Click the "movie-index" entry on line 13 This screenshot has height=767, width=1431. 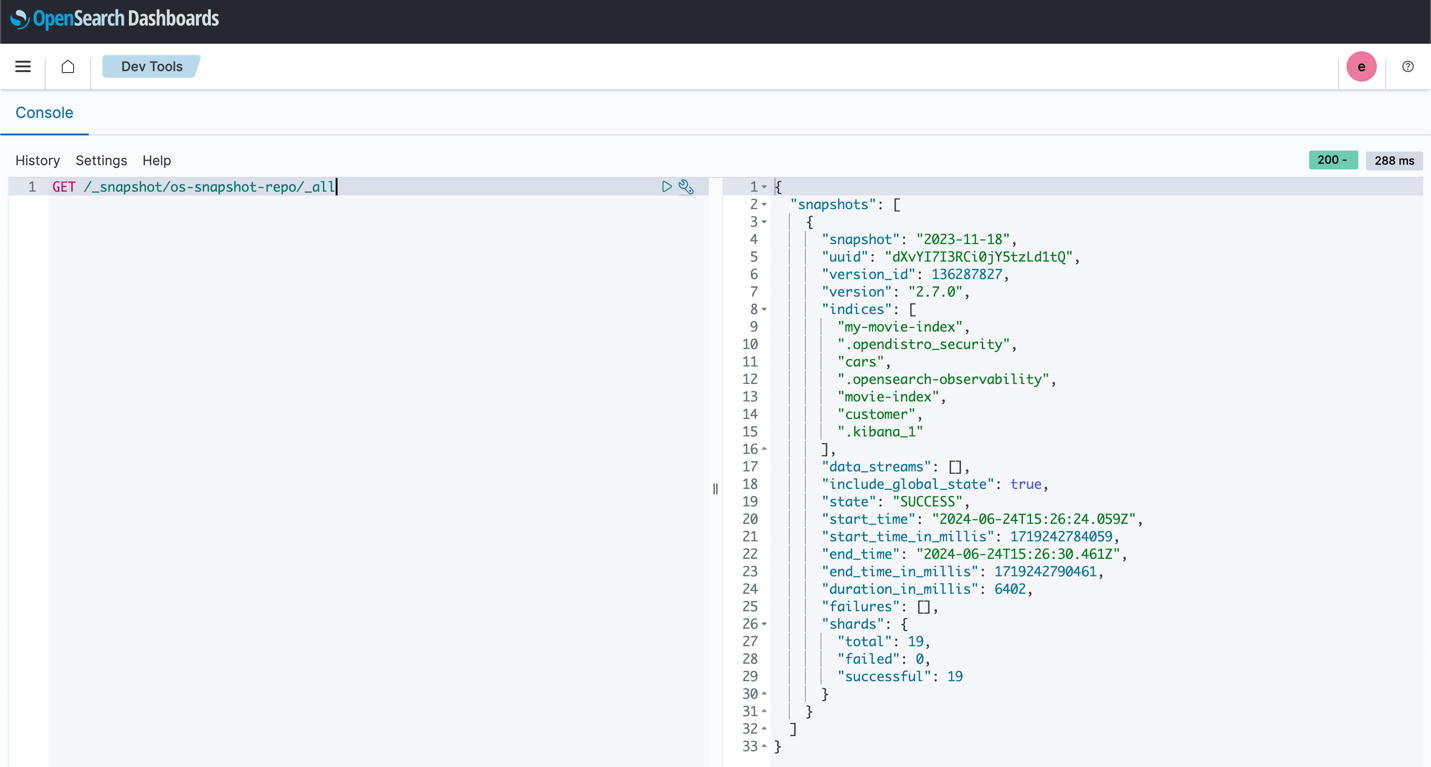click(x=889, y=397)
